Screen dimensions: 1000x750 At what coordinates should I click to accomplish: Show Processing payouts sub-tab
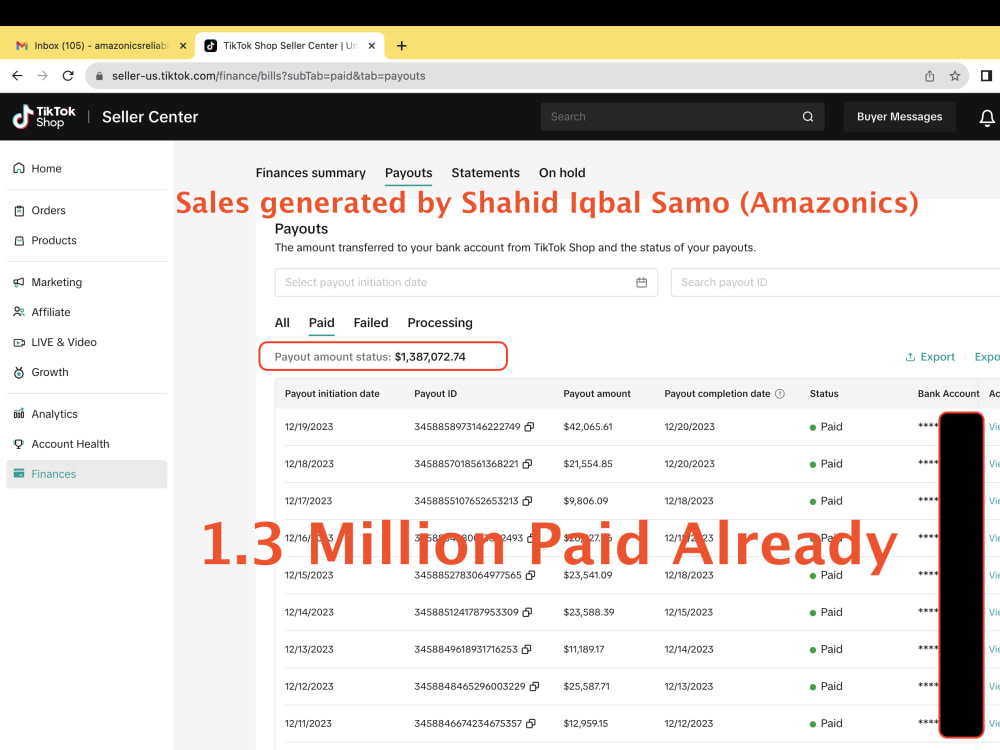[x=440, y=323]
